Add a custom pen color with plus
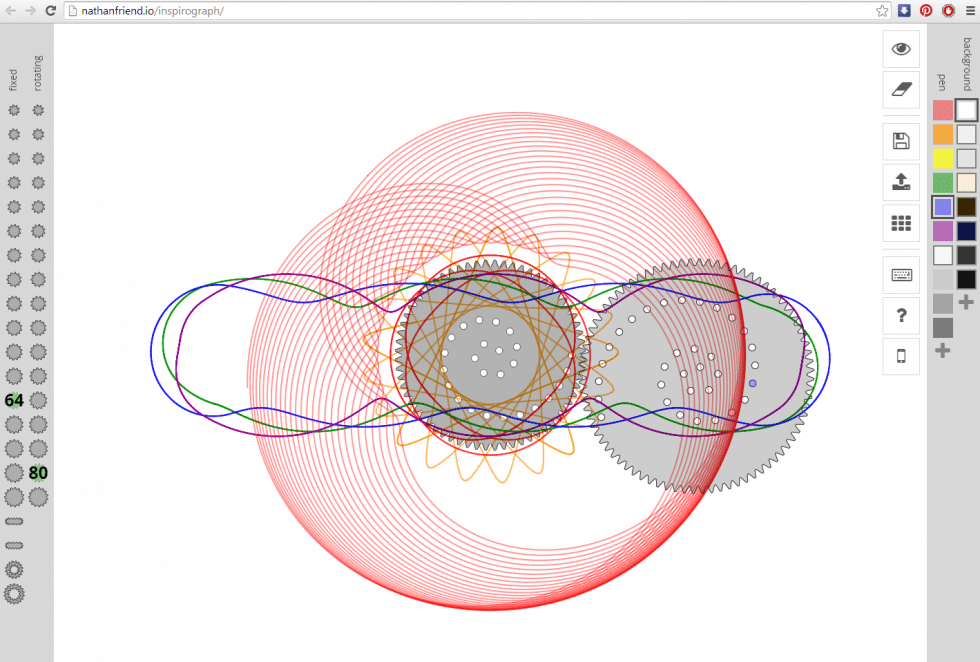 coord(942,351)
